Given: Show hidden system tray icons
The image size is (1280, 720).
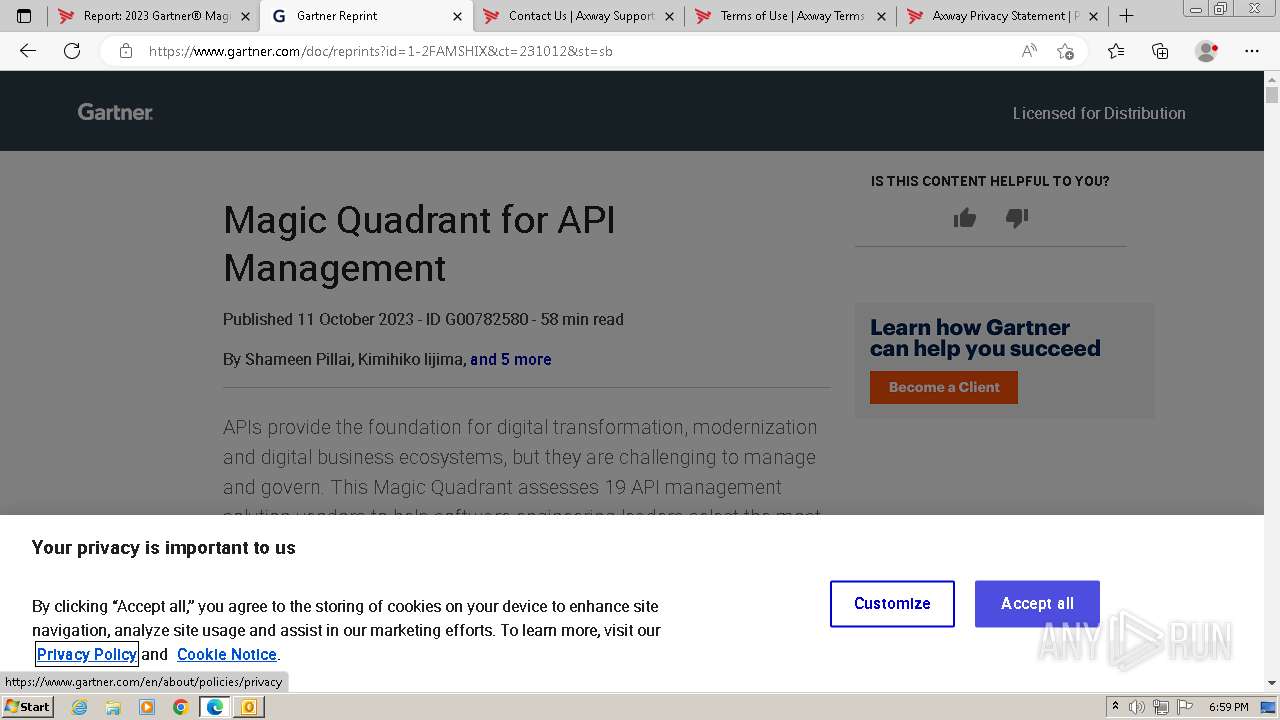Looking at the screenshot, I should (x=1116, y=707).
